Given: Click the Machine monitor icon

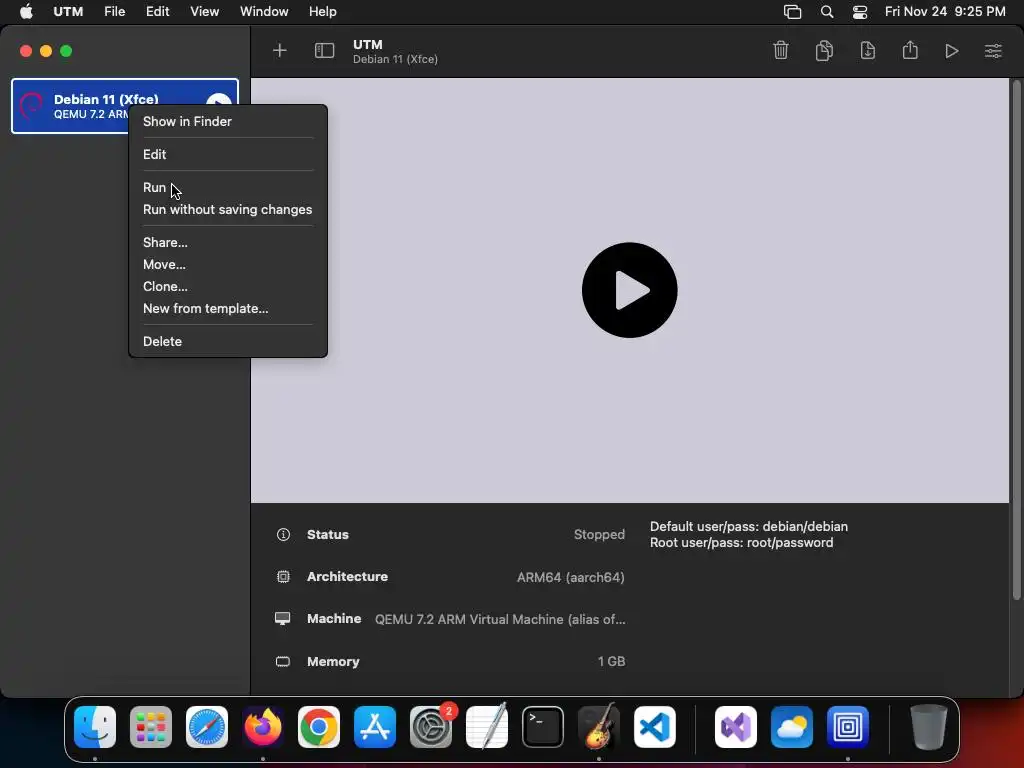Looking at the screenshot, I should coord(283,618).
